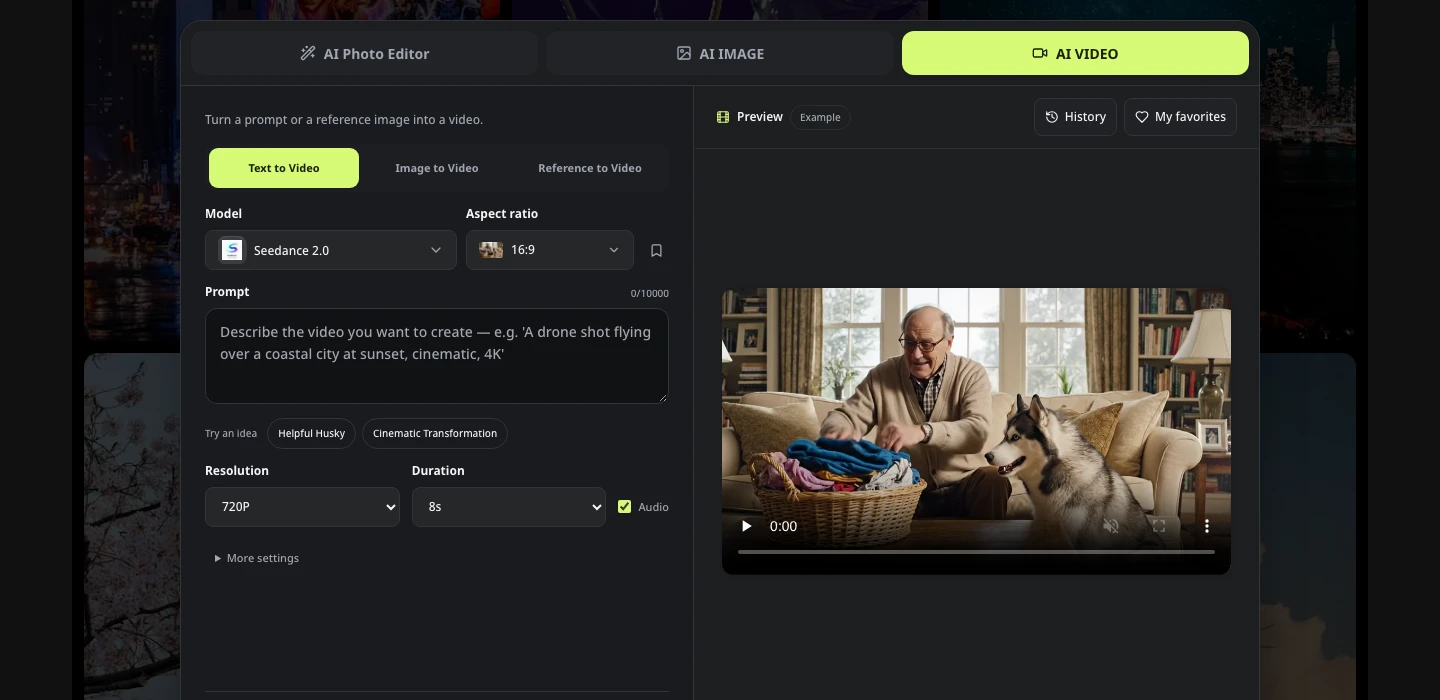Try the Cinematic Transformation idea chip
Screen dimensions: 1440x700
tap(435, 433)
